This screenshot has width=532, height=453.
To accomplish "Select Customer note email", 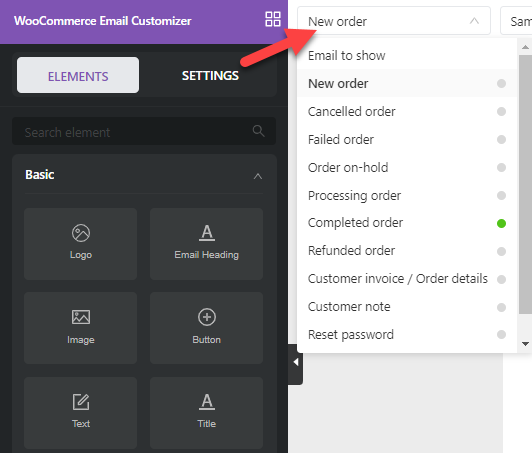I will coord(406,307).
